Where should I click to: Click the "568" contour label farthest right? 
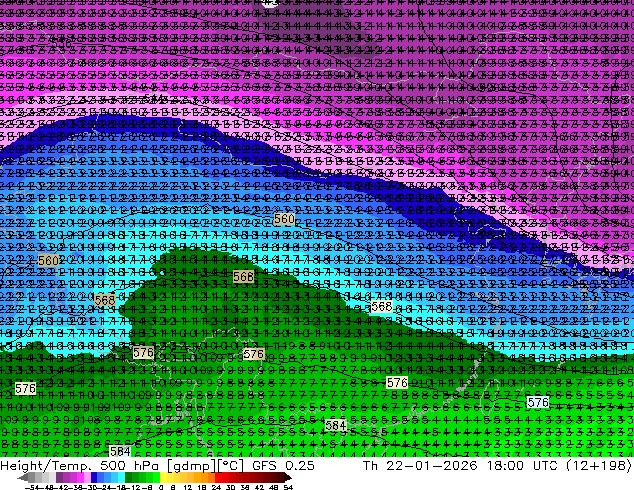[382, 306]
